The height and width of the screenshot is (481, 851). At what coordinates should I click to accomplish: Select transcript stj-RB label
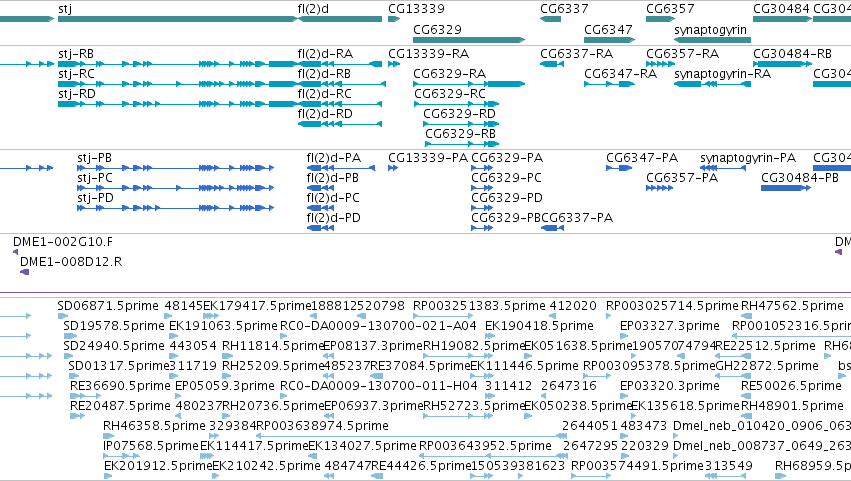click(76, 54)
